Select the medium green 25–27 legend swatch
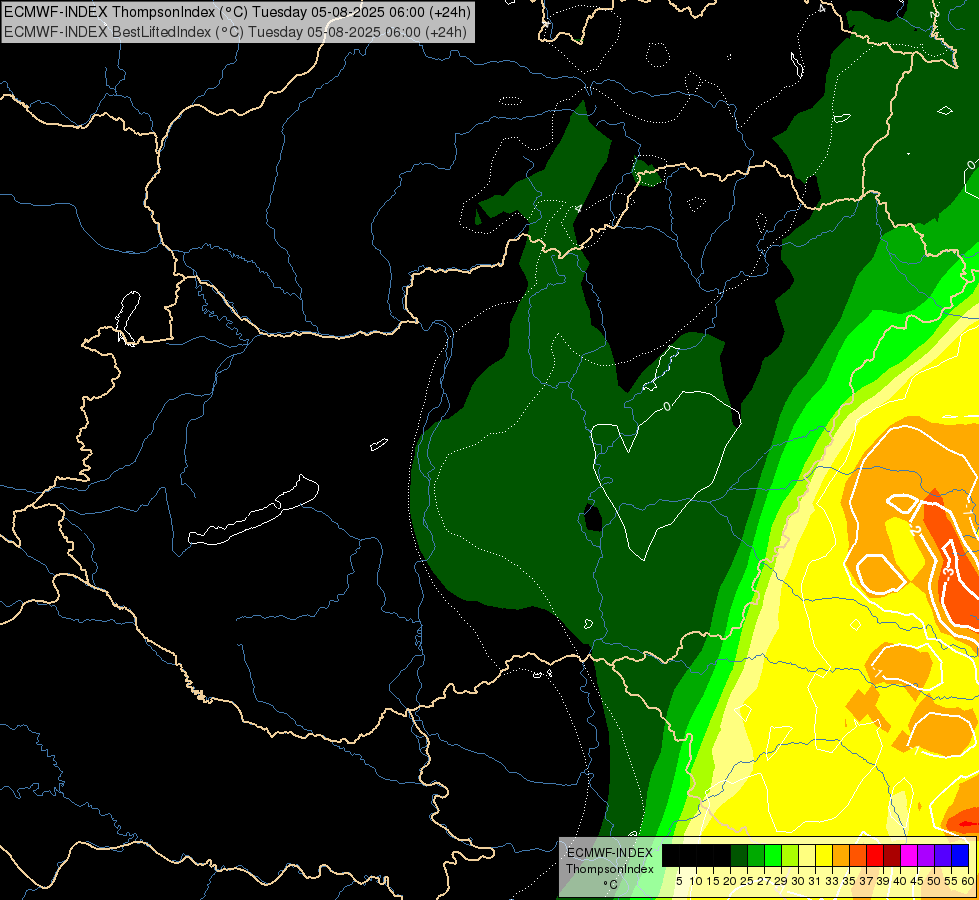The width and height of the screenshot is (979, 900). (x=755, y=856)
